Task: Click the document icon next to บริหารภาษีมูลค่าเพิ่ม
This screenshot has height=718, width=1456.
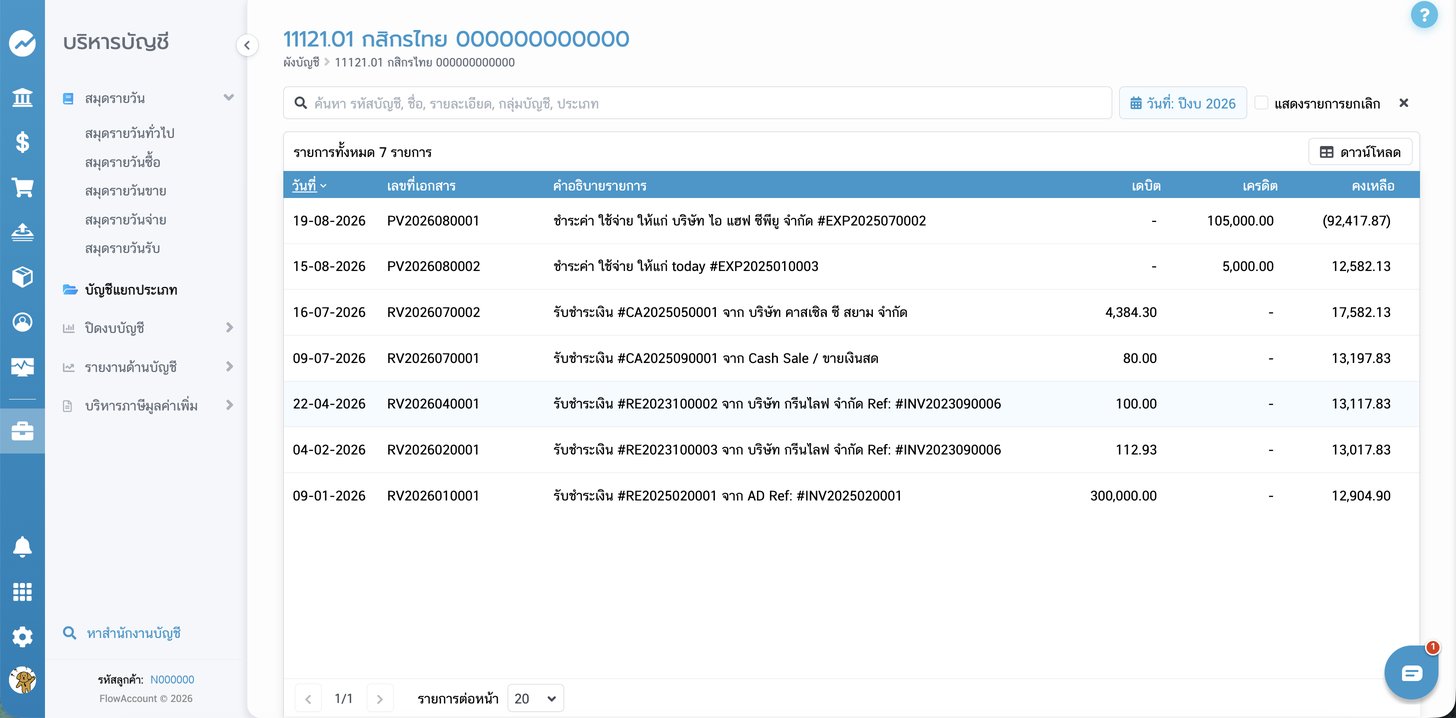Action: click(68, 406)
